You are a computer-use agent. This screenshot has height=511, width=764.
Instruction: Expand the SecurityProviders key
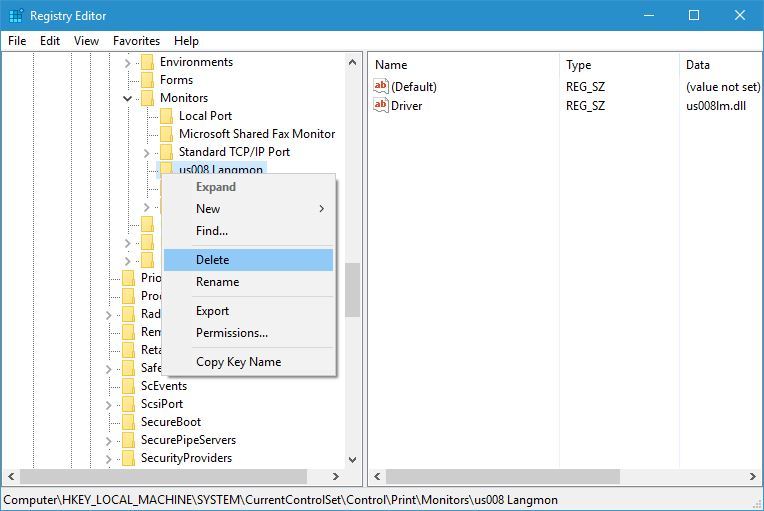(x=108, y=459)
